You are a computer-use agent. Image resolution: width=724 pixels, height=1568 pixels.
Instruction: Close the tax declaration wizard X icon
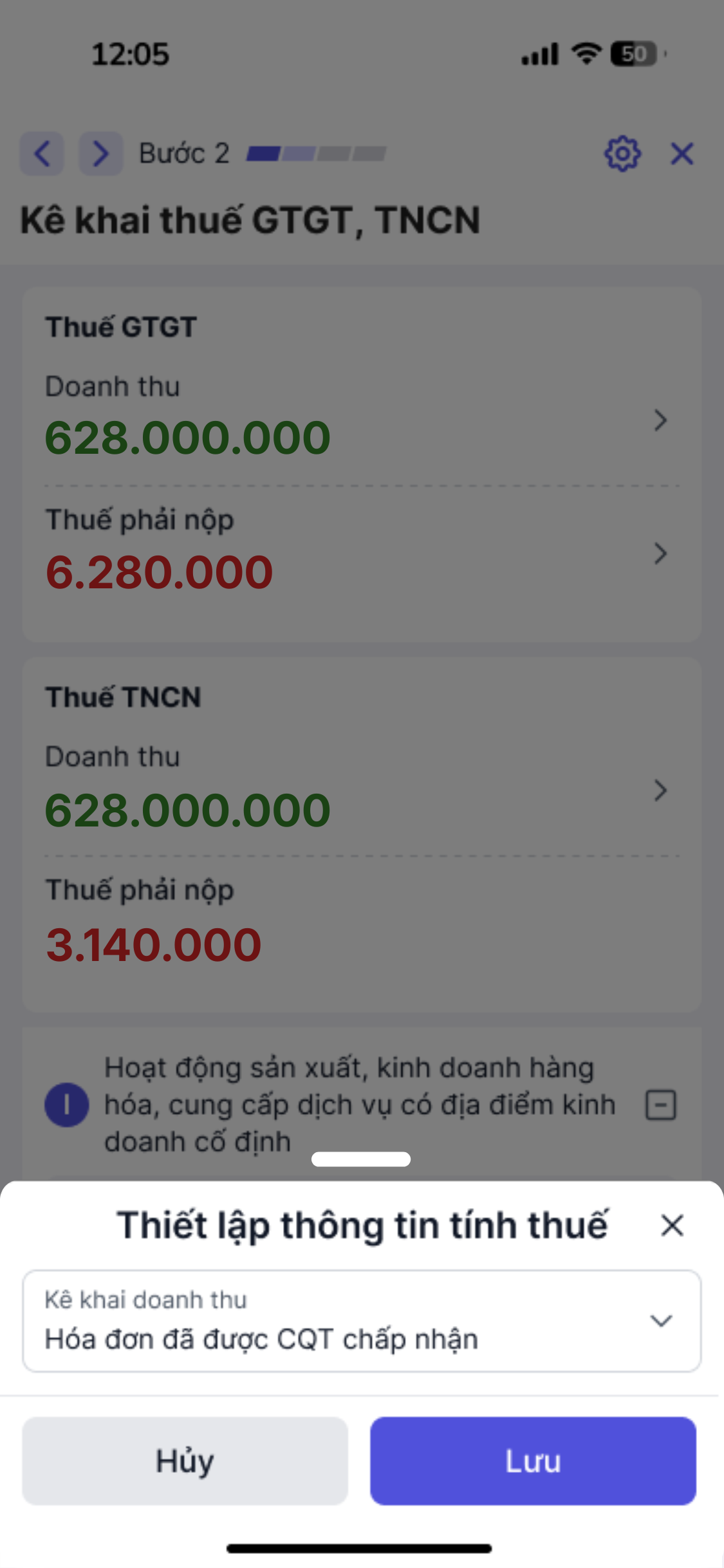pos(682,154)
